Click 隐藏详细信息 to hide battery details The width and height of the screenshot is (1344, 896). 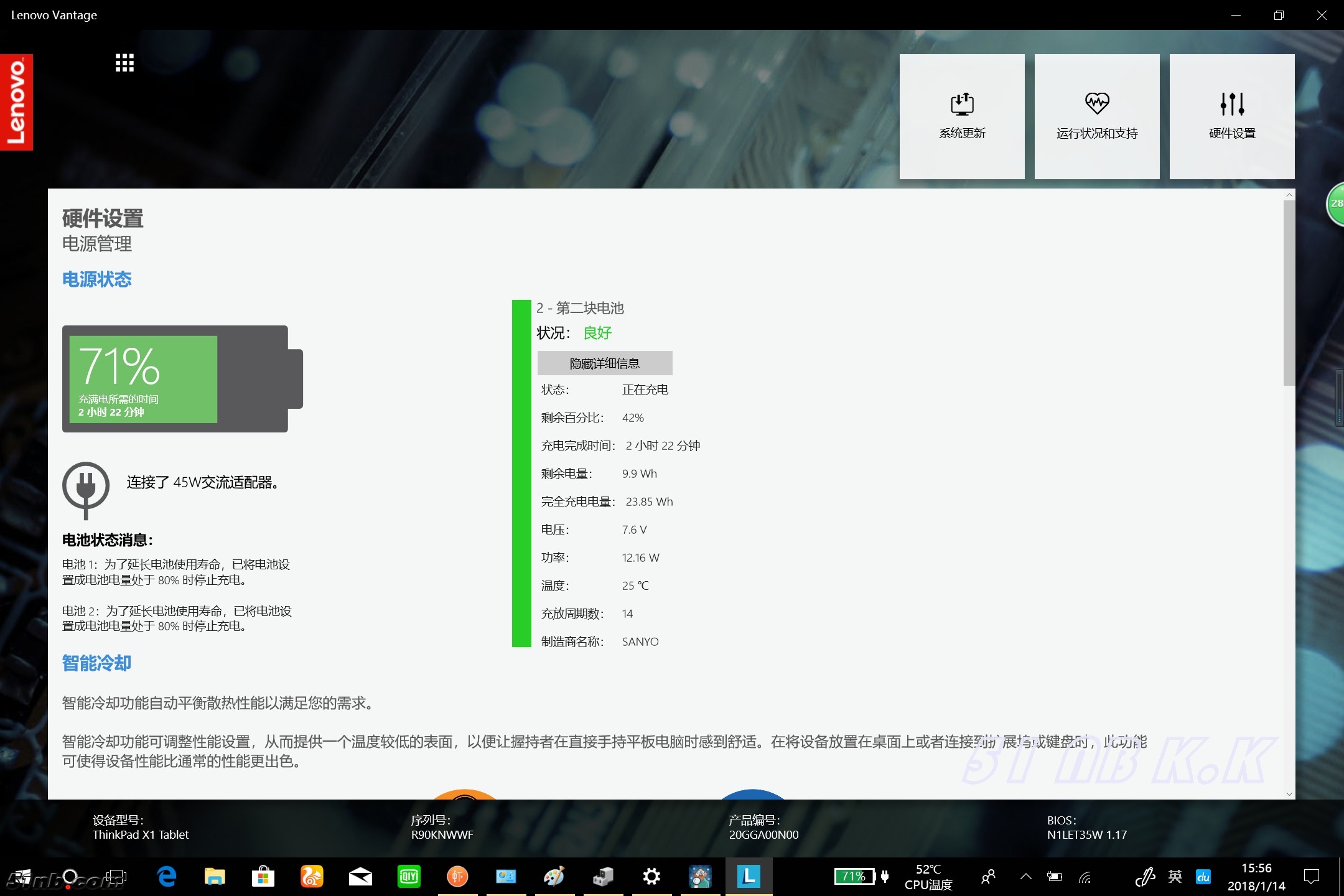pyautogui.click(x=605, y=363)
